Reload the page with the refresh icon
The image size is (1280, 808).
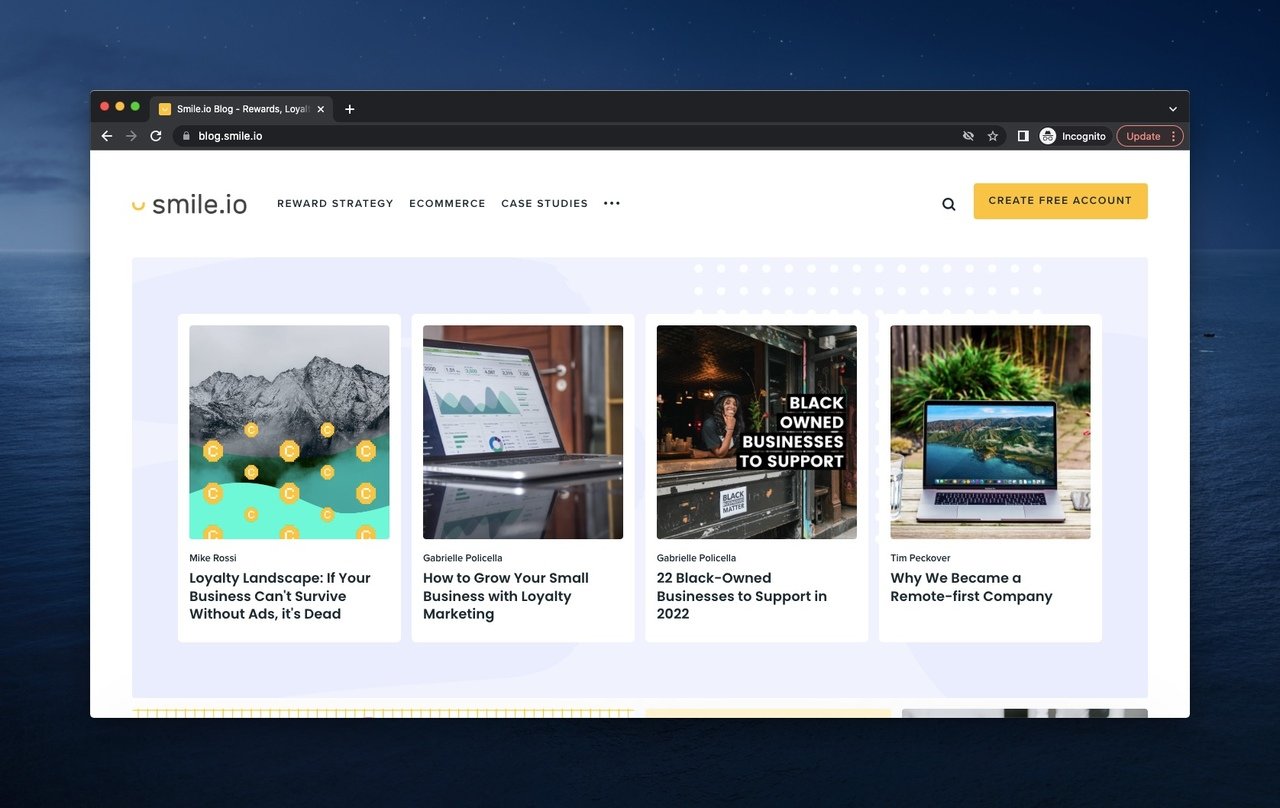156,136
